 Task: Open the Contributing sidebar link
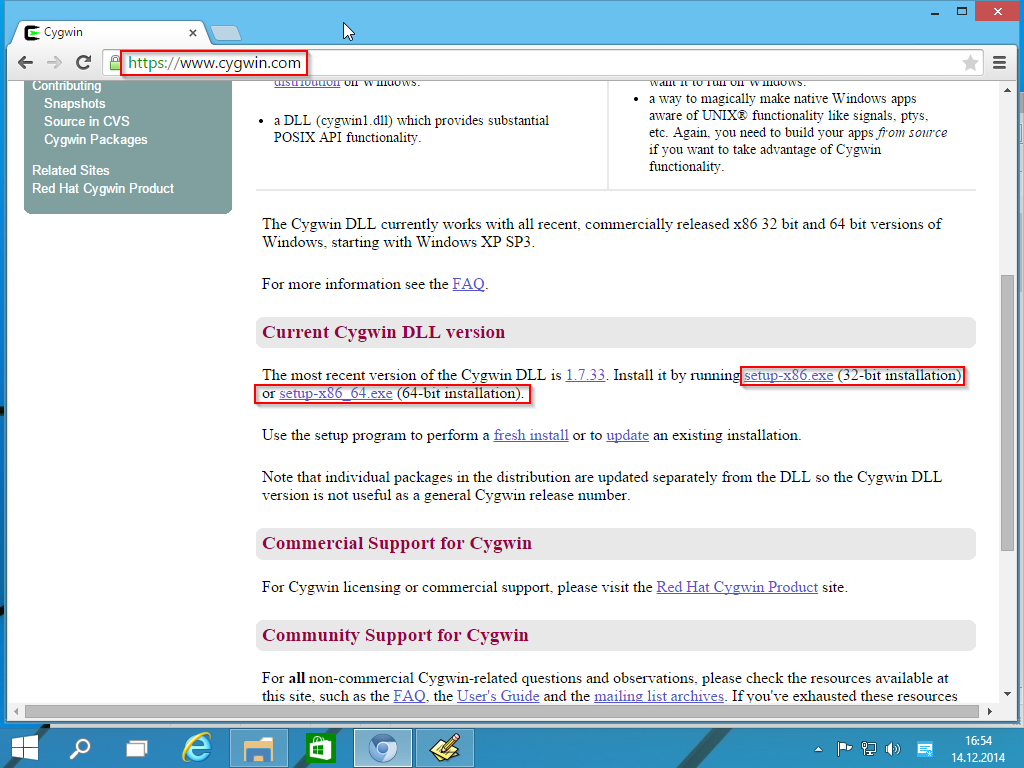click(67, 86)
